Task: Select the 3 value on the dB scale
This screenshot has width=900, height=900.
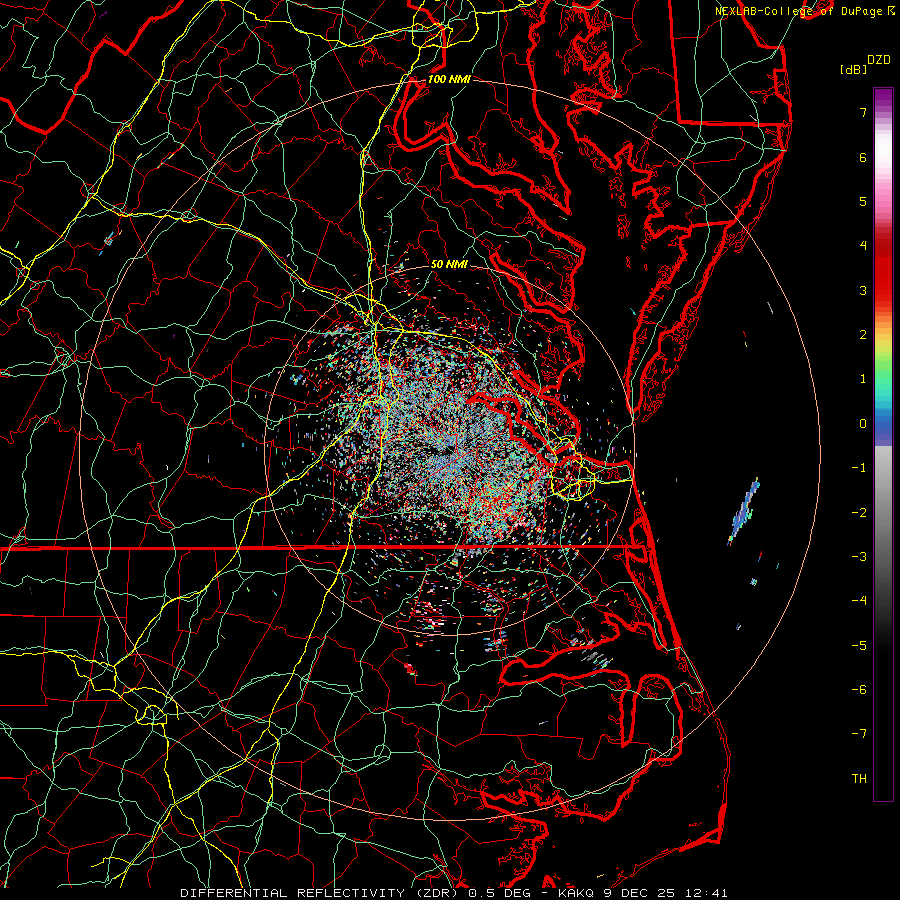Action: (x=863, y=290)
